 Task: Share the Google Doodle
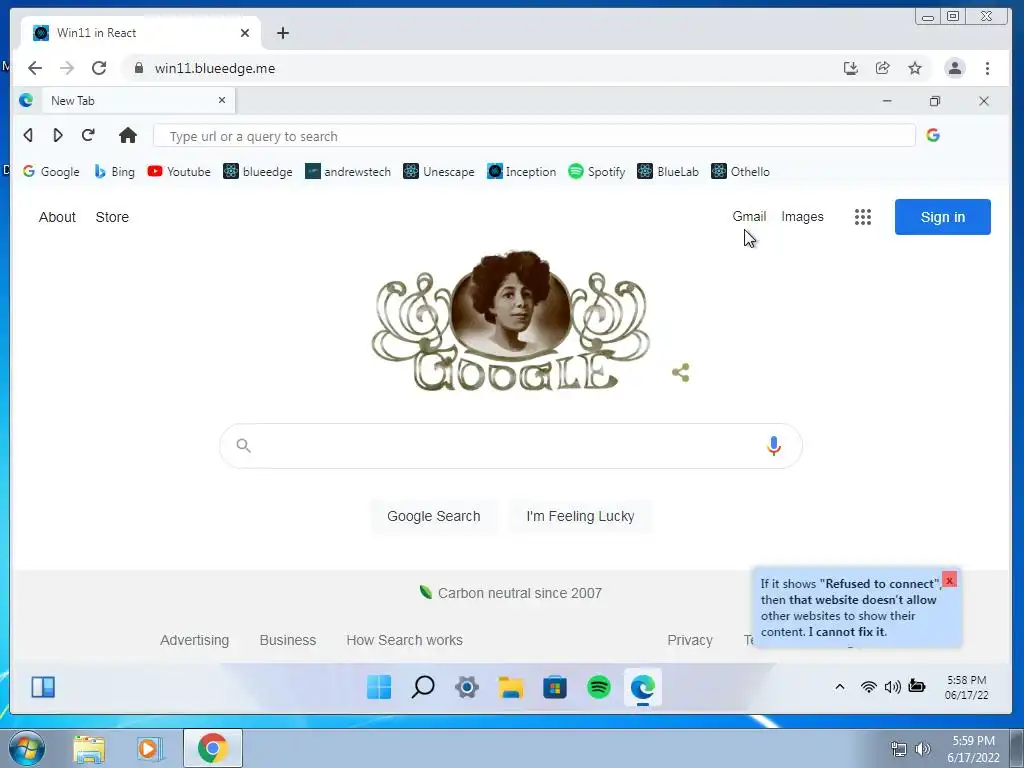tap(680, 373)
